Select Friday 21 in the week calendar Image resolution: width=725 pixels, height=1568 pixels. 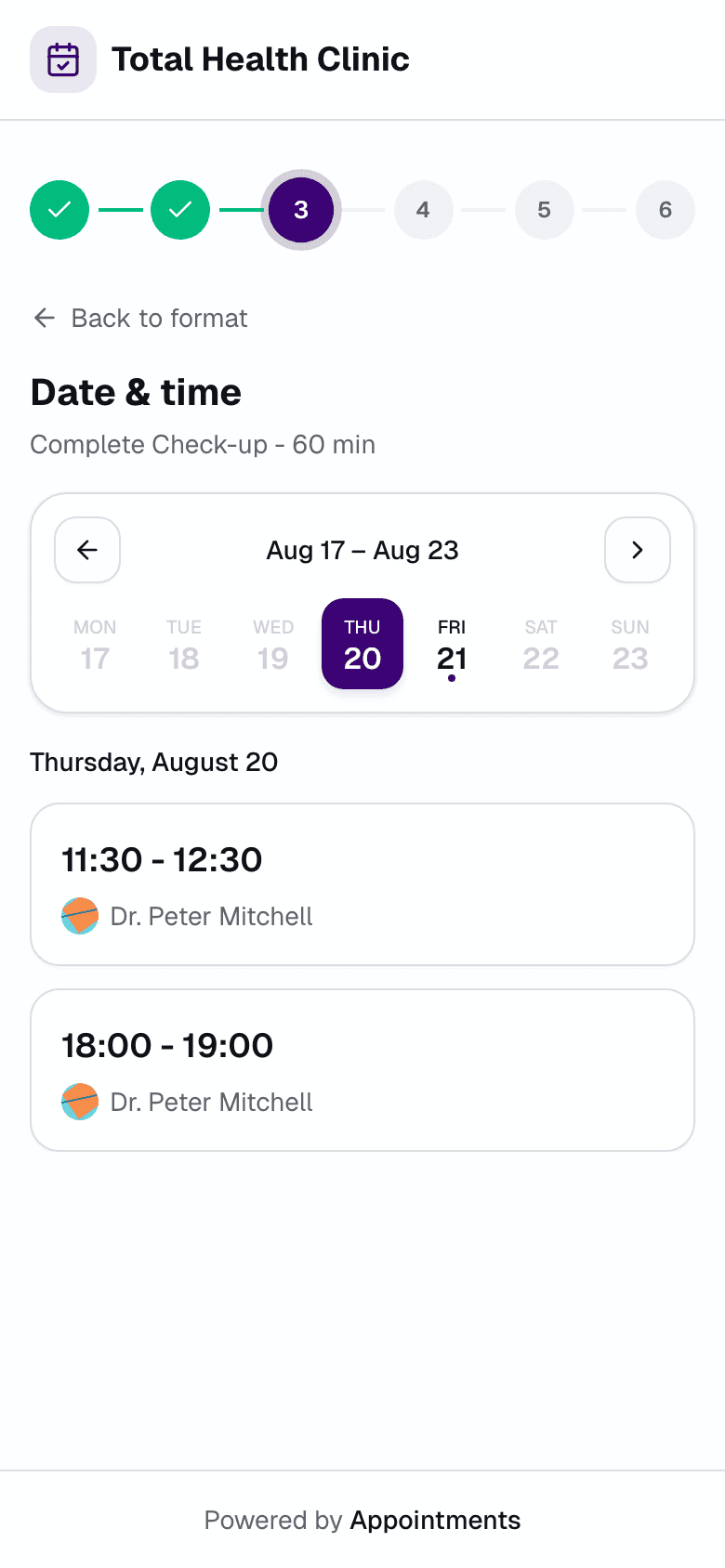coord(452,645)
